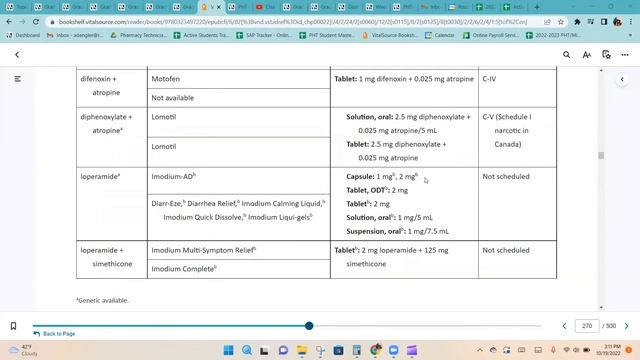Show hidden system tray icons
640x360 pixels.
tap(480, 350)
